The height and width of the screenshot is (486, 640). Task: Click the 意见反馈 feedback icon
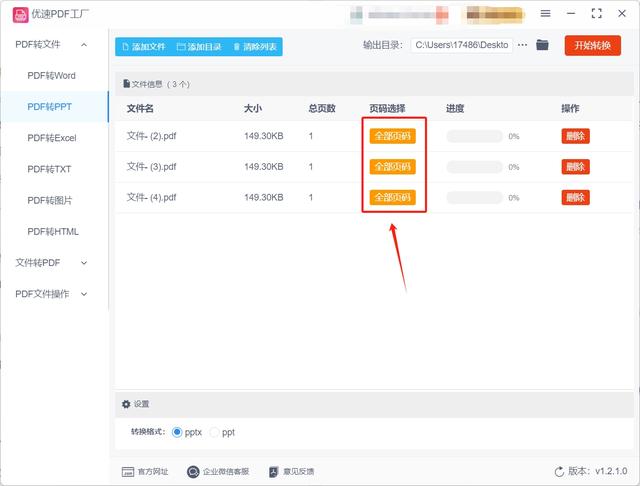click(x=273, y=472)
